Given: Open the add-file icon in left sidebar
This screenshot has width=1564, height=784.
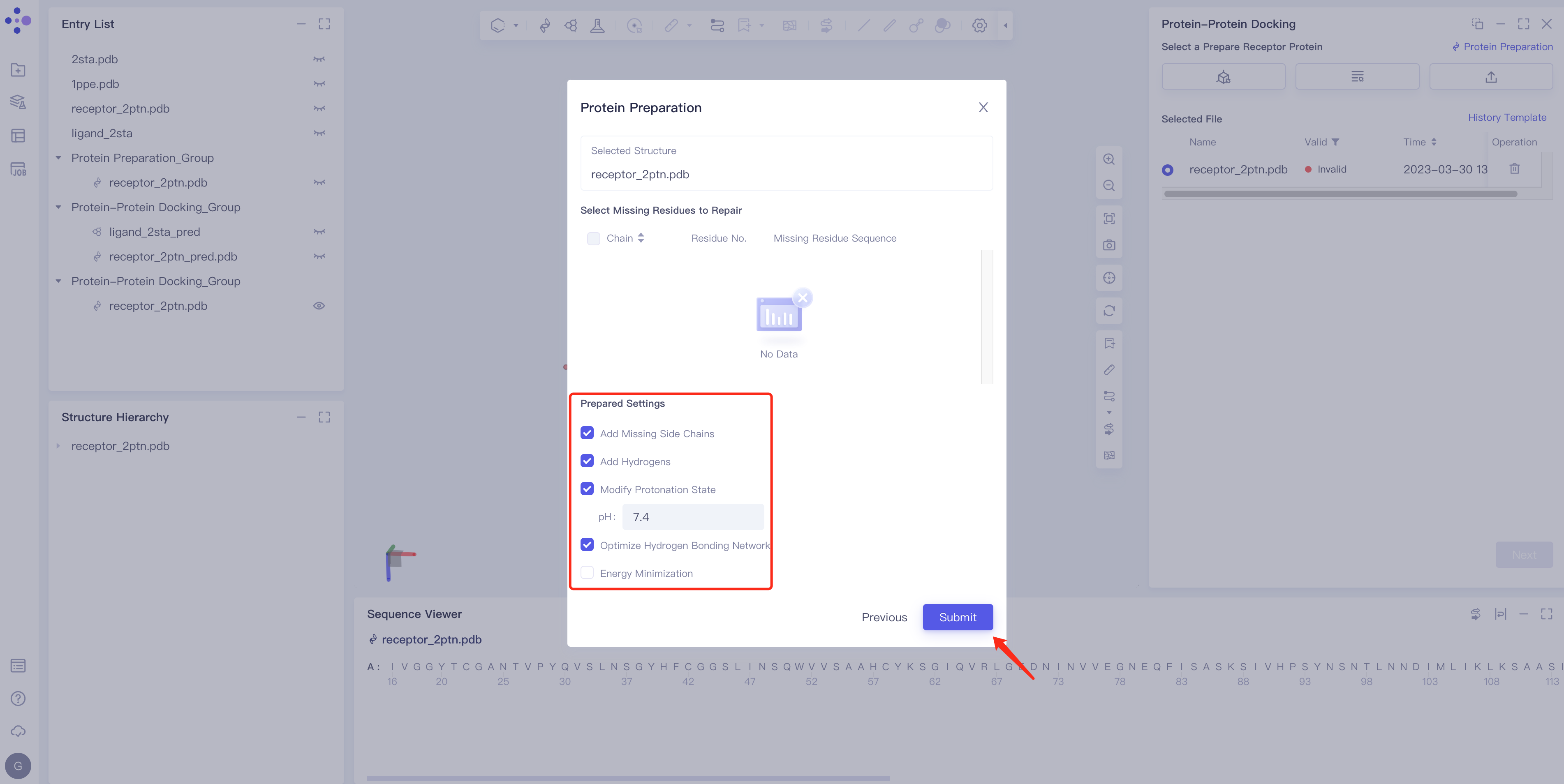Looking at the screenshot, I should tap(18, 70).
